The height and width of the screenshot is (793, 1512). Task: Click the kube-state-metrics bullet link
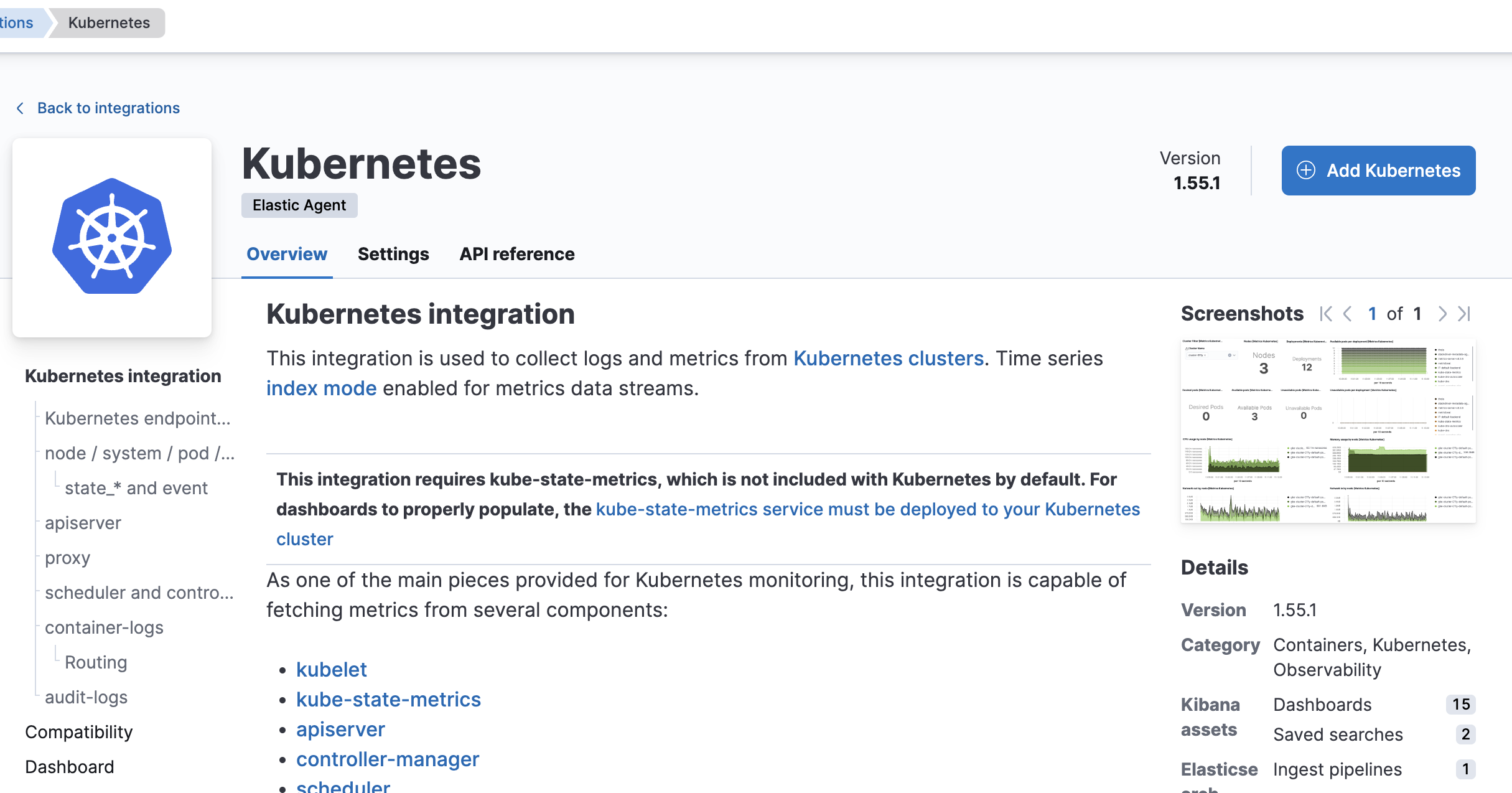coord(388,700)
